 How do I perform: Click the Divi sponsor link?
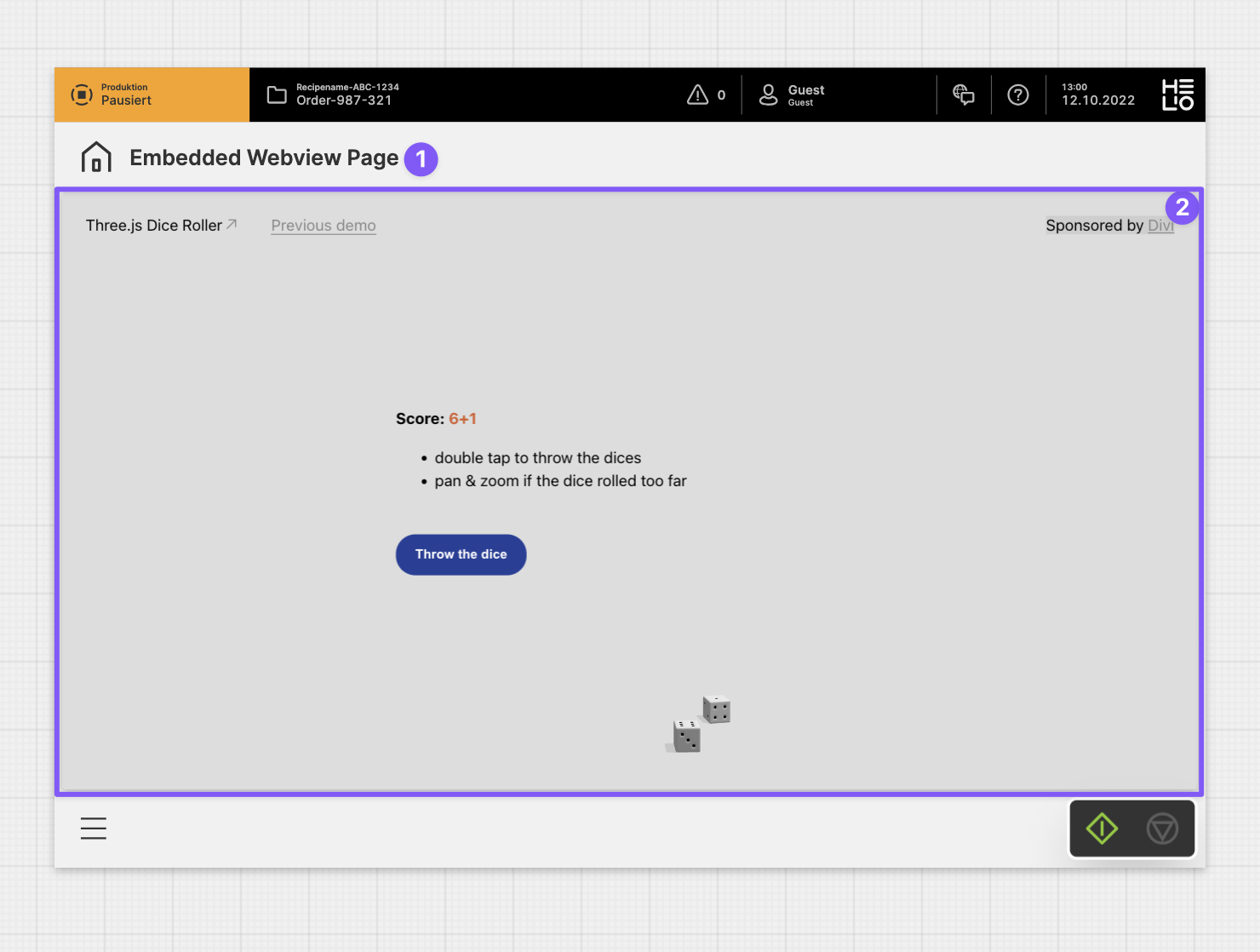pos(1160,226)
